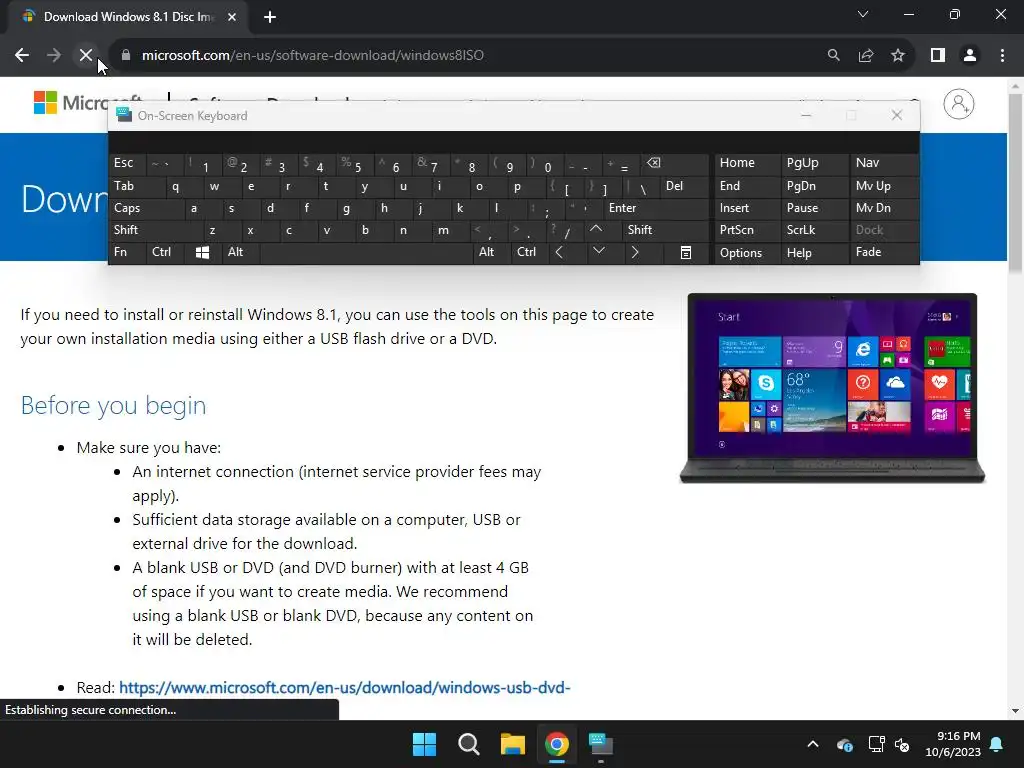This screenshot has width=1024, height=768.
Task: Open the Chrome tab search chevron
Action: coord(863,14)
